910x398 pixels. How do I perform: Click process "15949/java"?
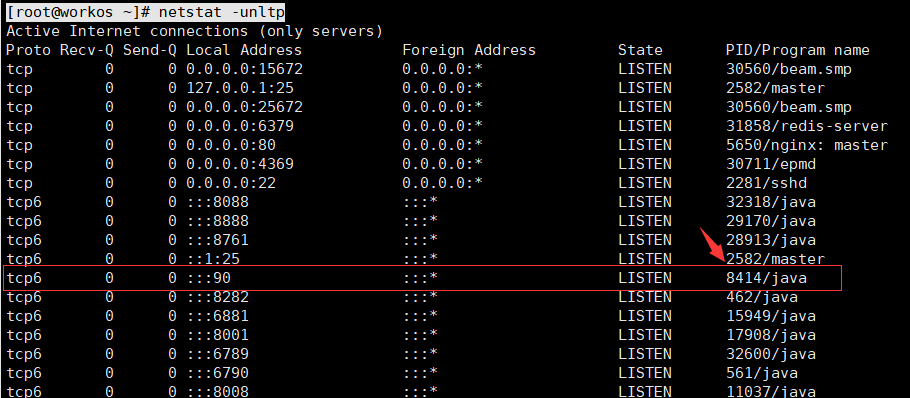[x=771, y=316]
